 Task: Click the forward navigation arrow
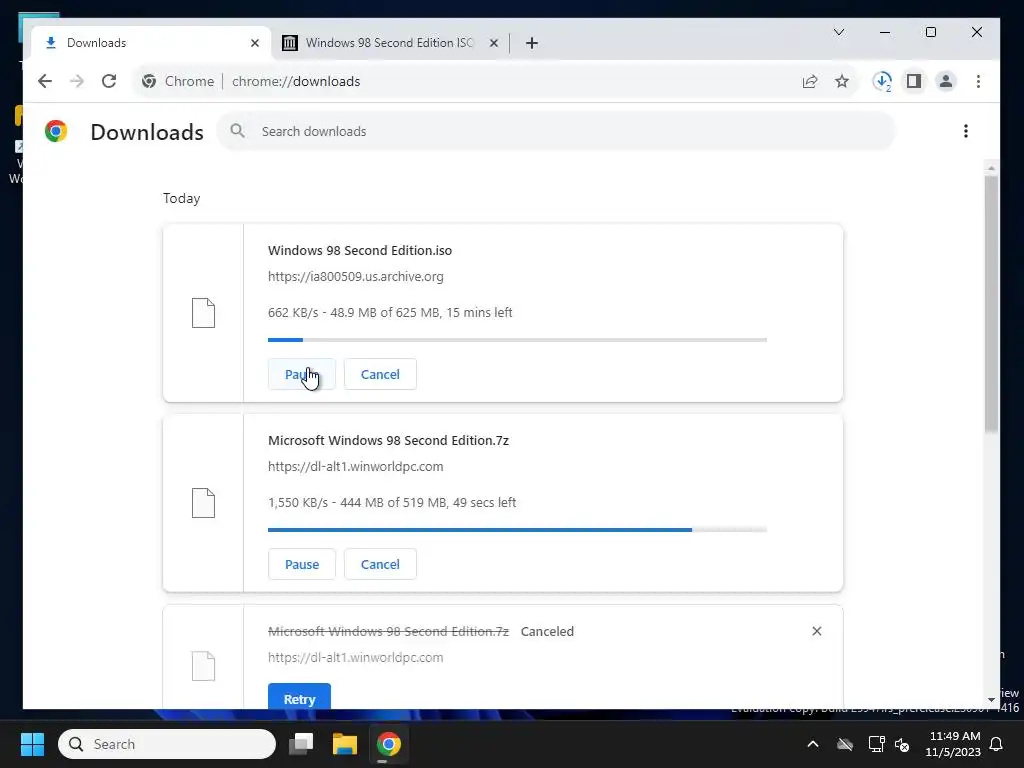click(x=77, y=81)
